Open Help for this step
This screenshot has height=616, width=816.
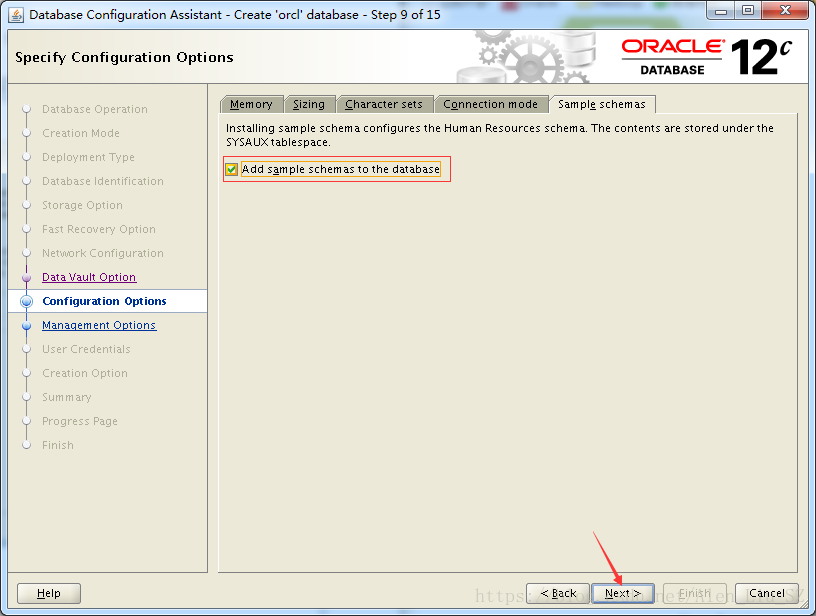(x=49, y=593)
